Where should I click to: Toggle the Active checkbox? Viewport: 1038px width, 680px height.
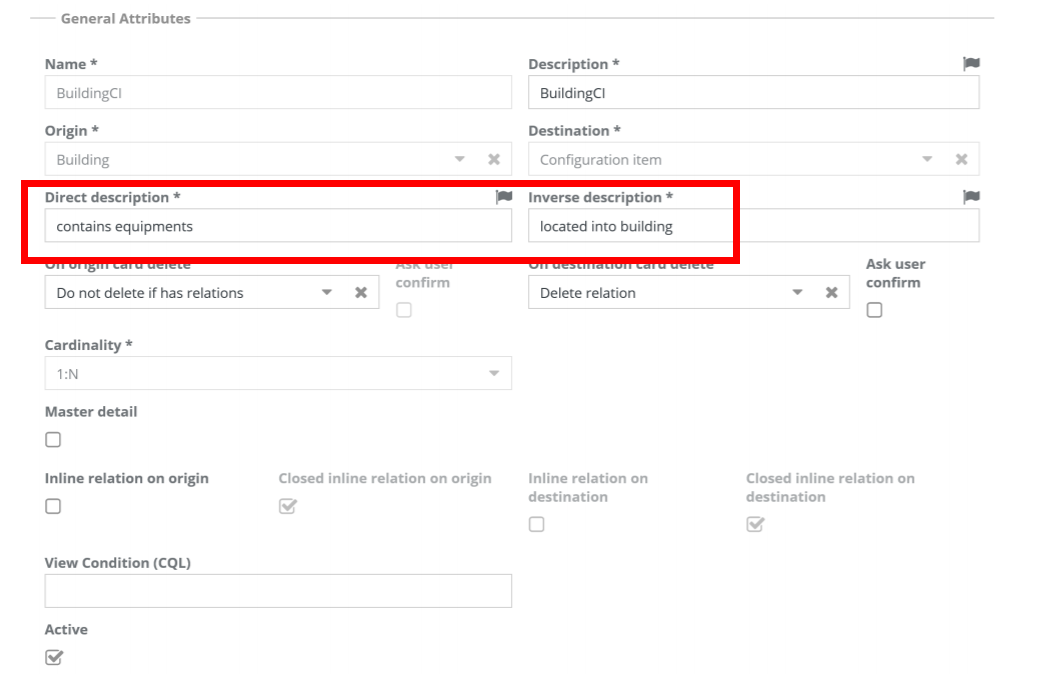54,657
